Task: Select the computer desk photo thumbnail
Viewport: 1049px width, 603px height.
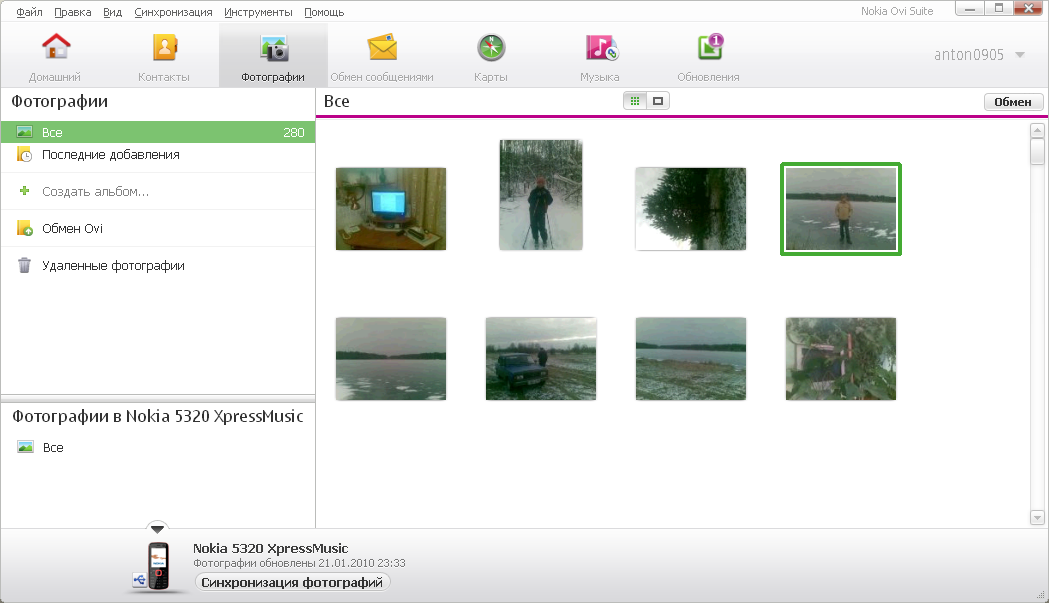Action: (391, 209)
